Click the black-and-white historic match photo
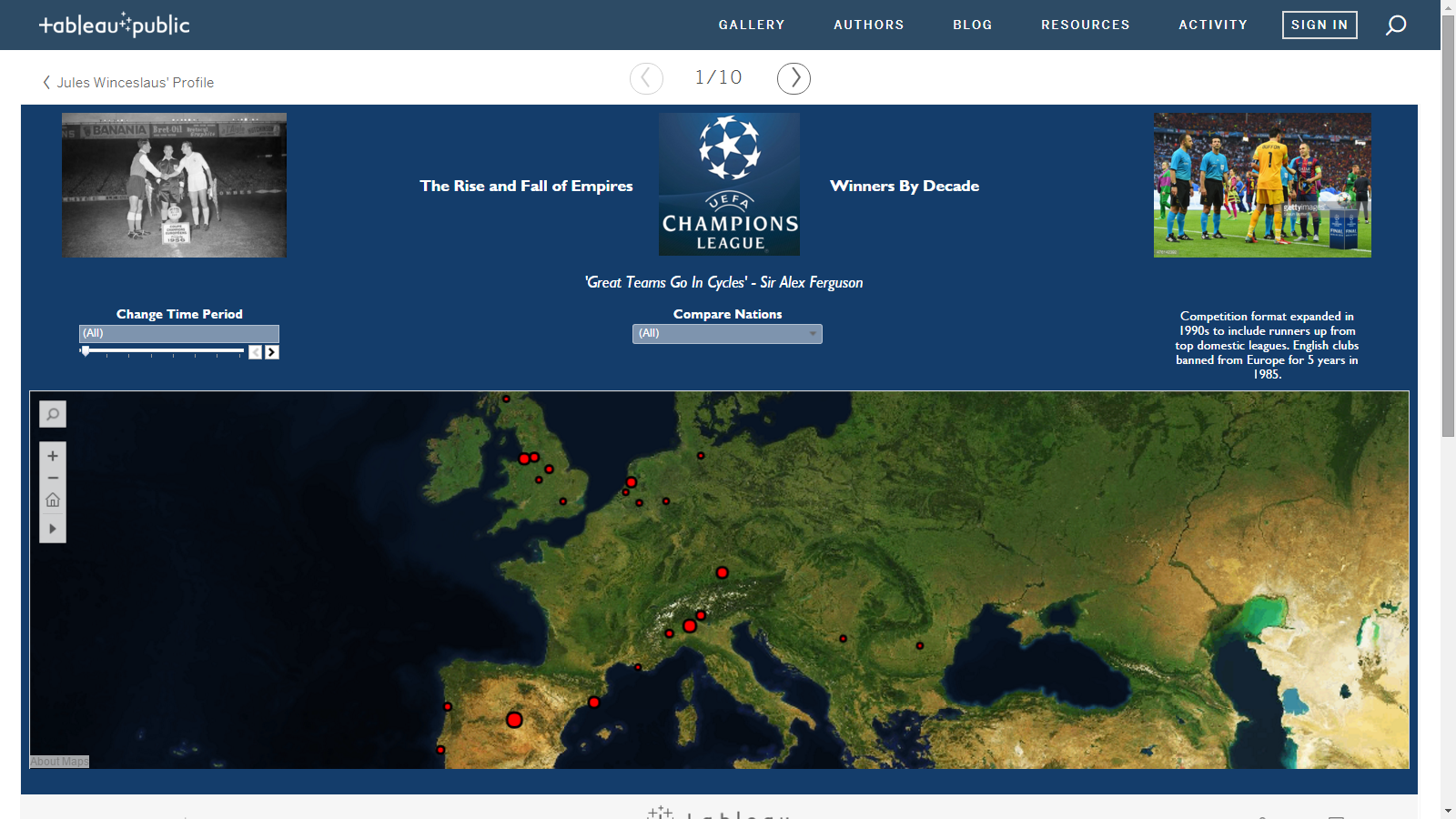 (x=174, y=185)
